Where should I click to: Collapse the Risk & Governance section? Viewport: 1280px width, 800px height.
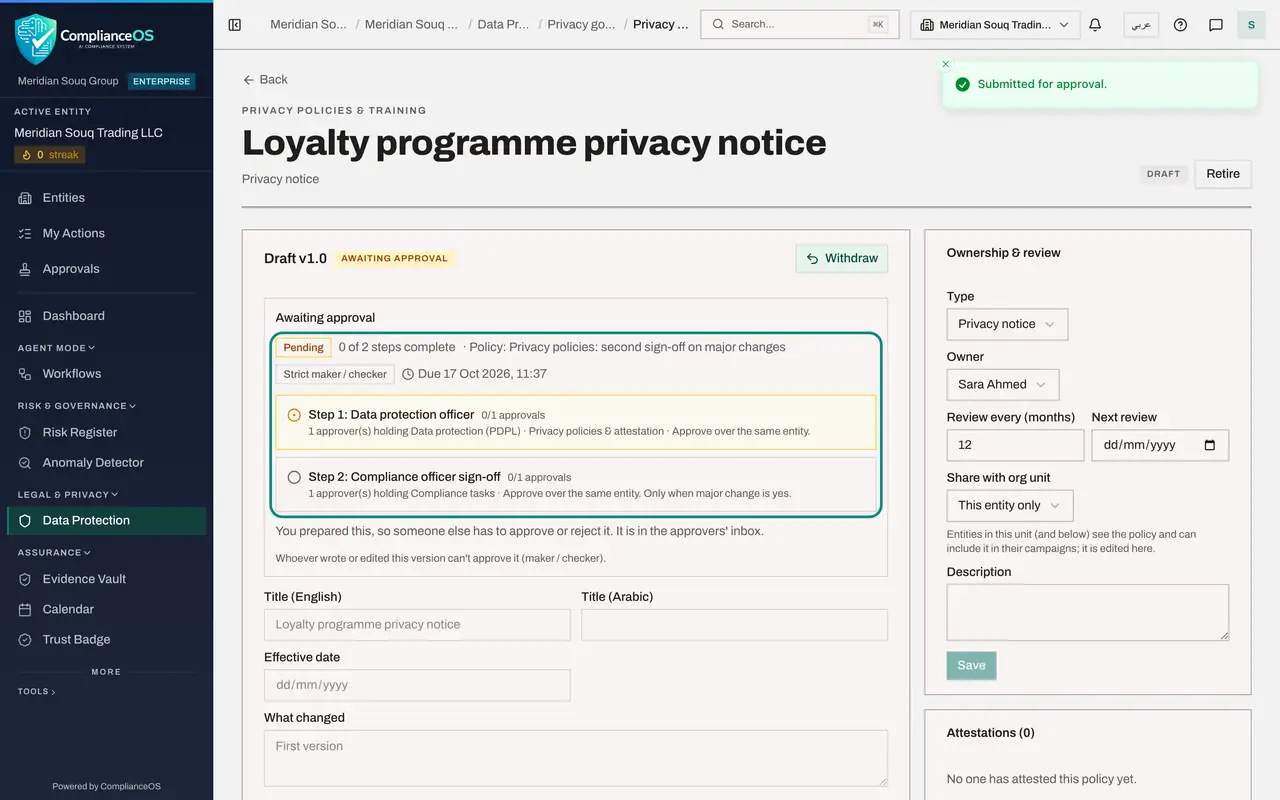(x=77, y=406)
